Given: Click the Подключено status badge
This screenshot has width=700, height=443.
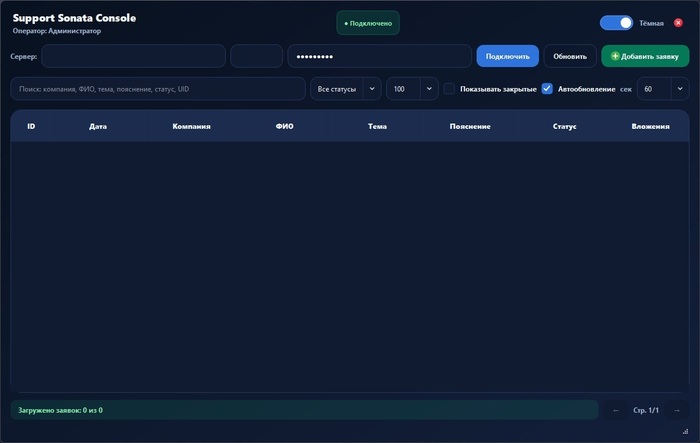Looking at the screenshot, I should coord(368,23).
